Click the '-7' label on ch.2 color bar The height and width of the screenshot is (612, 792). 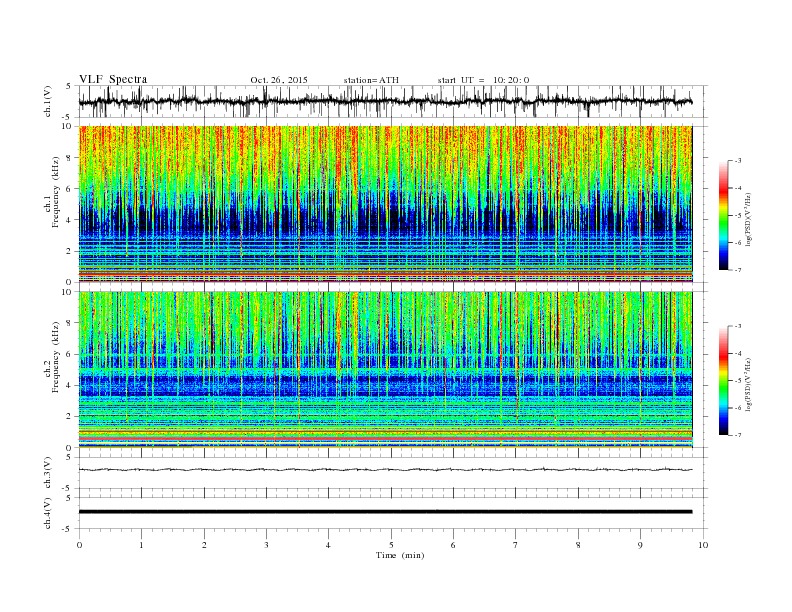point(738,435)
